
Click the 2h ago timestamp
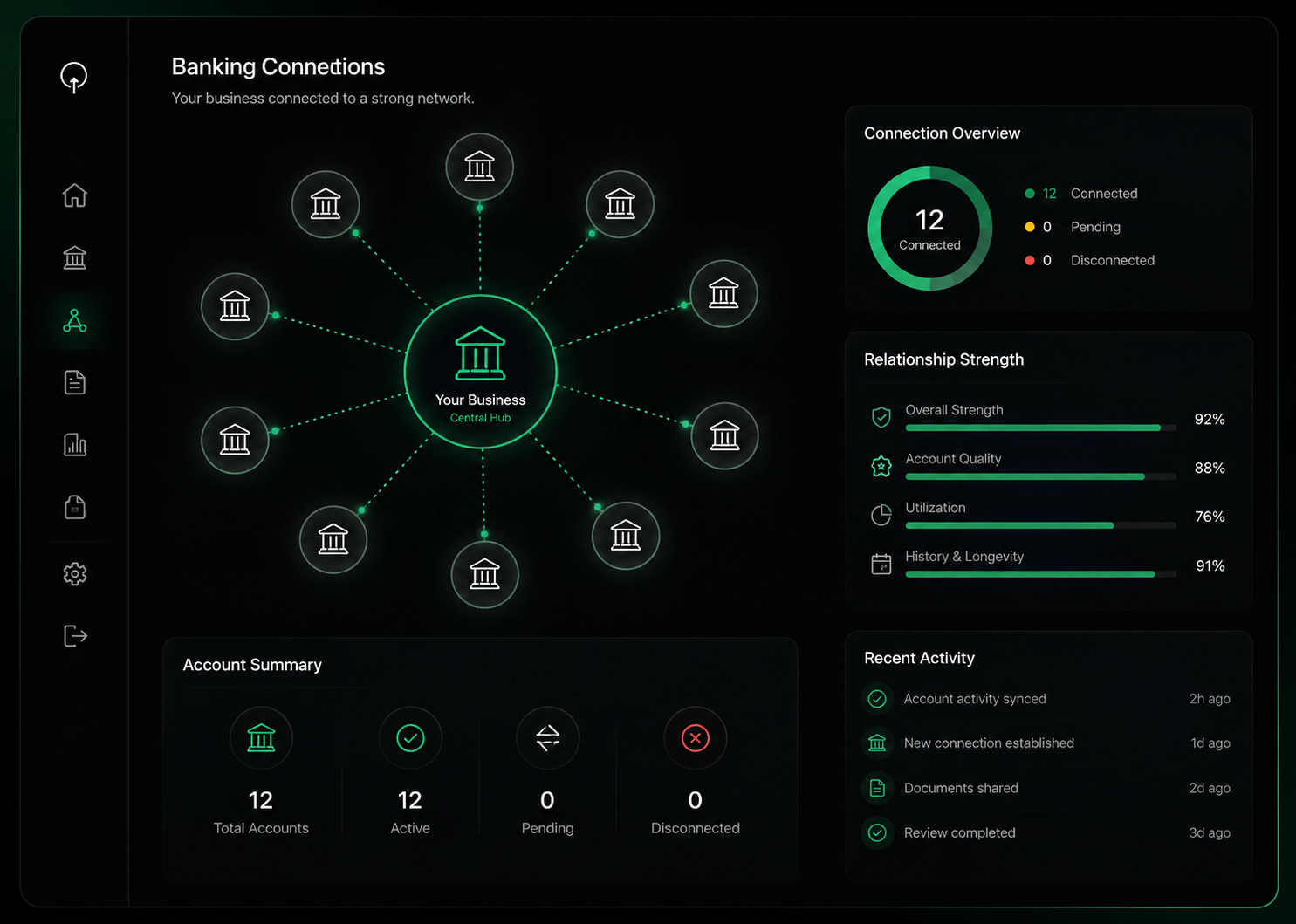[1210, 699]
